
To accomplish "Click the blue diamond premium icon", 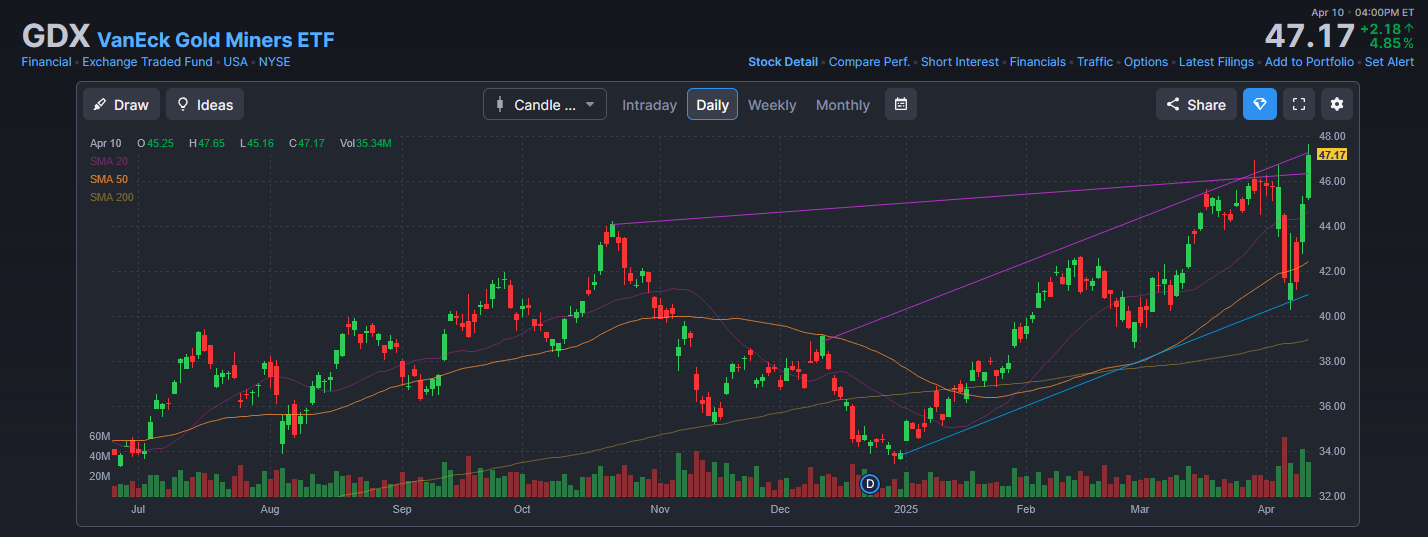I will [1259, 105].
